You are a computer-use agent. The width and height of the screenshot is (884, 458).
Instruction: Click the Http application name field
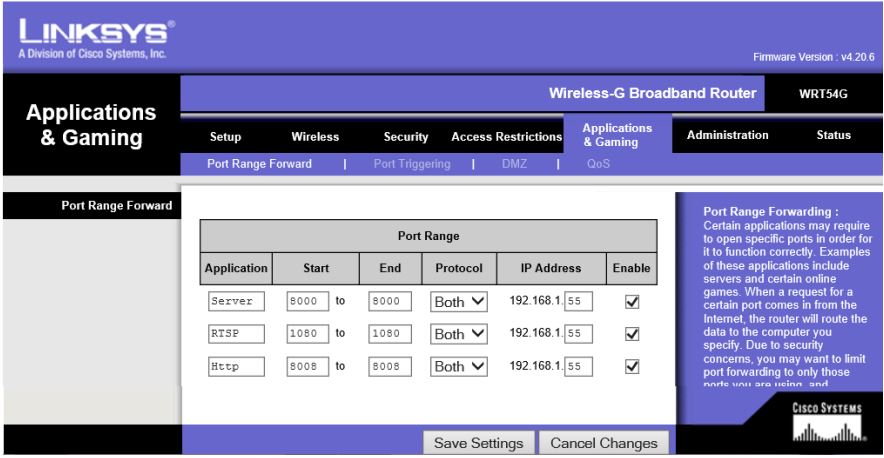[236, 366]
